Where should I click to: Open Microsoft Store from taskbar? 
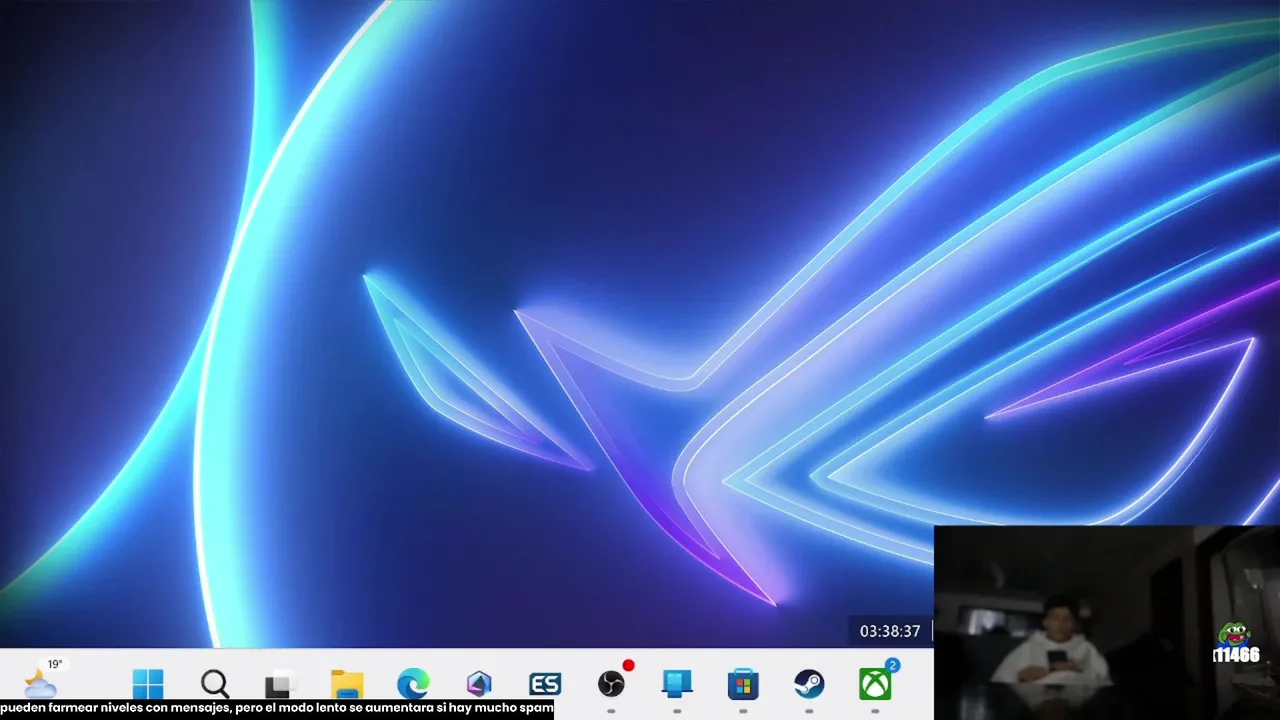(743, 685)
